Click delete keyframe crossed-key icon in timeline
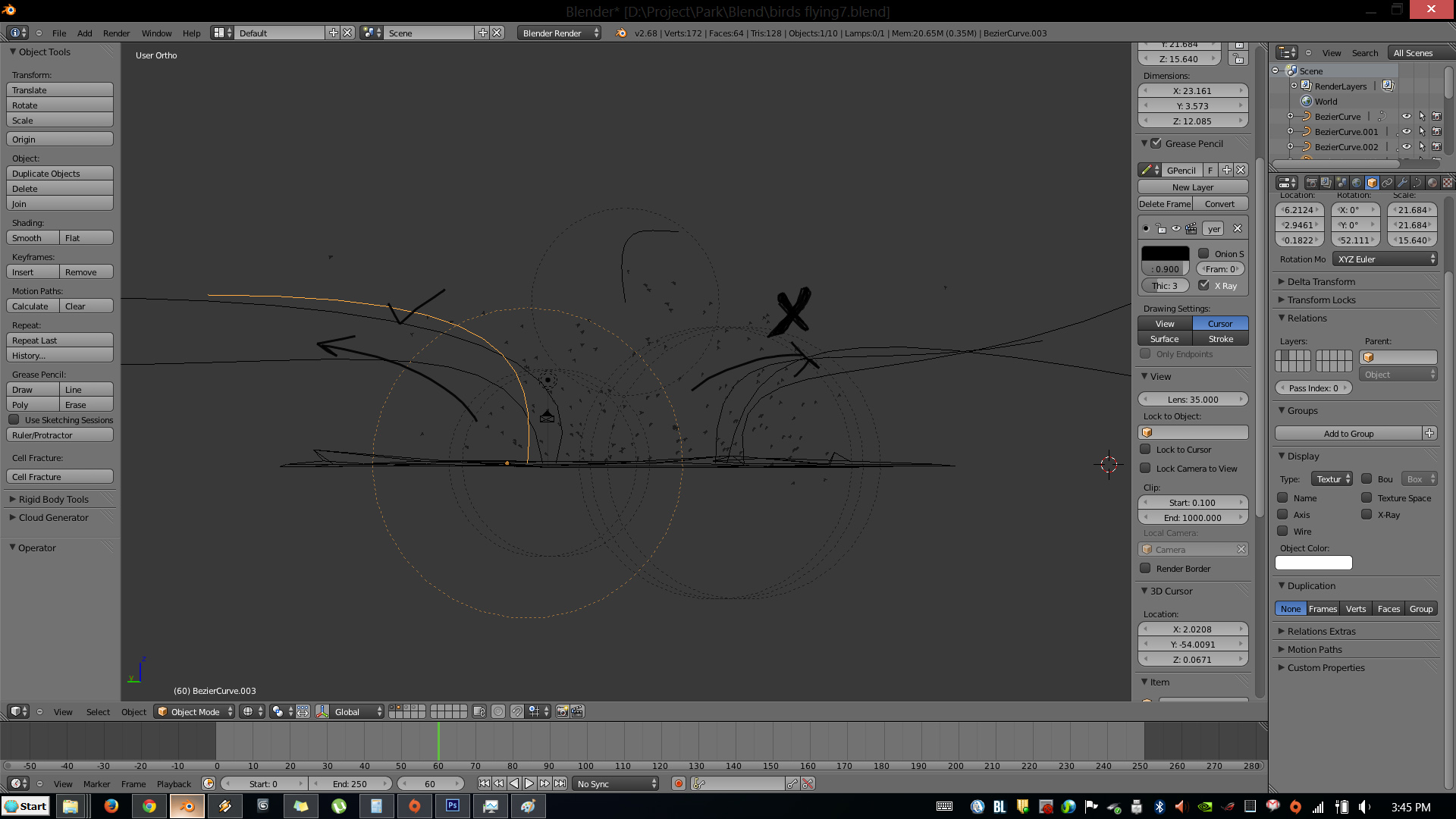 (808, 784)
